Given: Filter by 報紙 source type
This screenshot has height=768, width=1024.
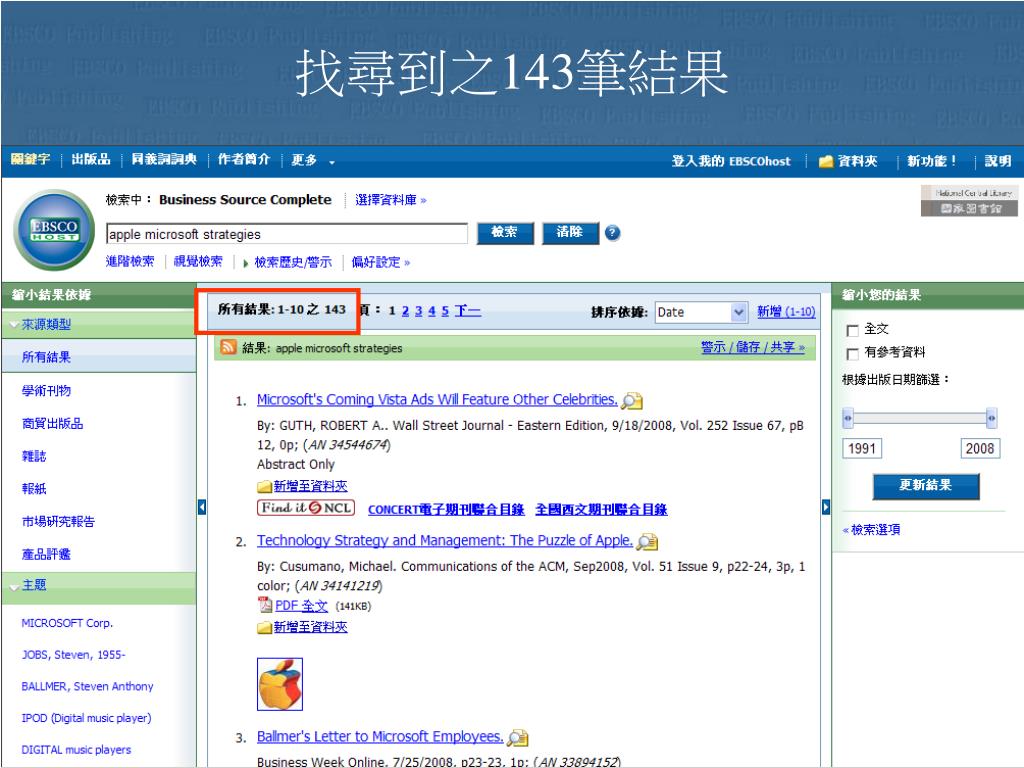Looking at the screenshot, I should [x=34, y=488].
